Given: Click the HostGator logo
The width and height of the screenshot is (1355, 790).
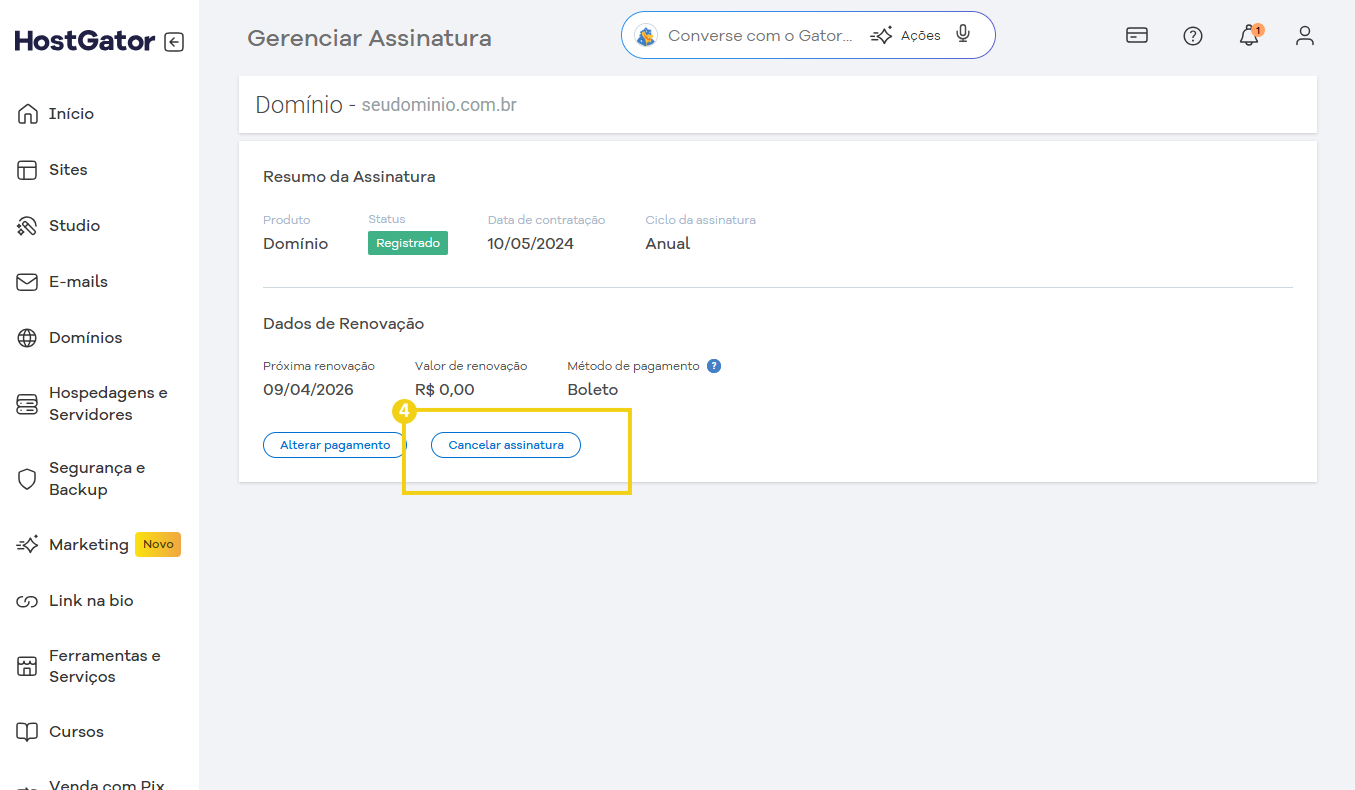Looking at the screenshot, I should click(85, 41).
